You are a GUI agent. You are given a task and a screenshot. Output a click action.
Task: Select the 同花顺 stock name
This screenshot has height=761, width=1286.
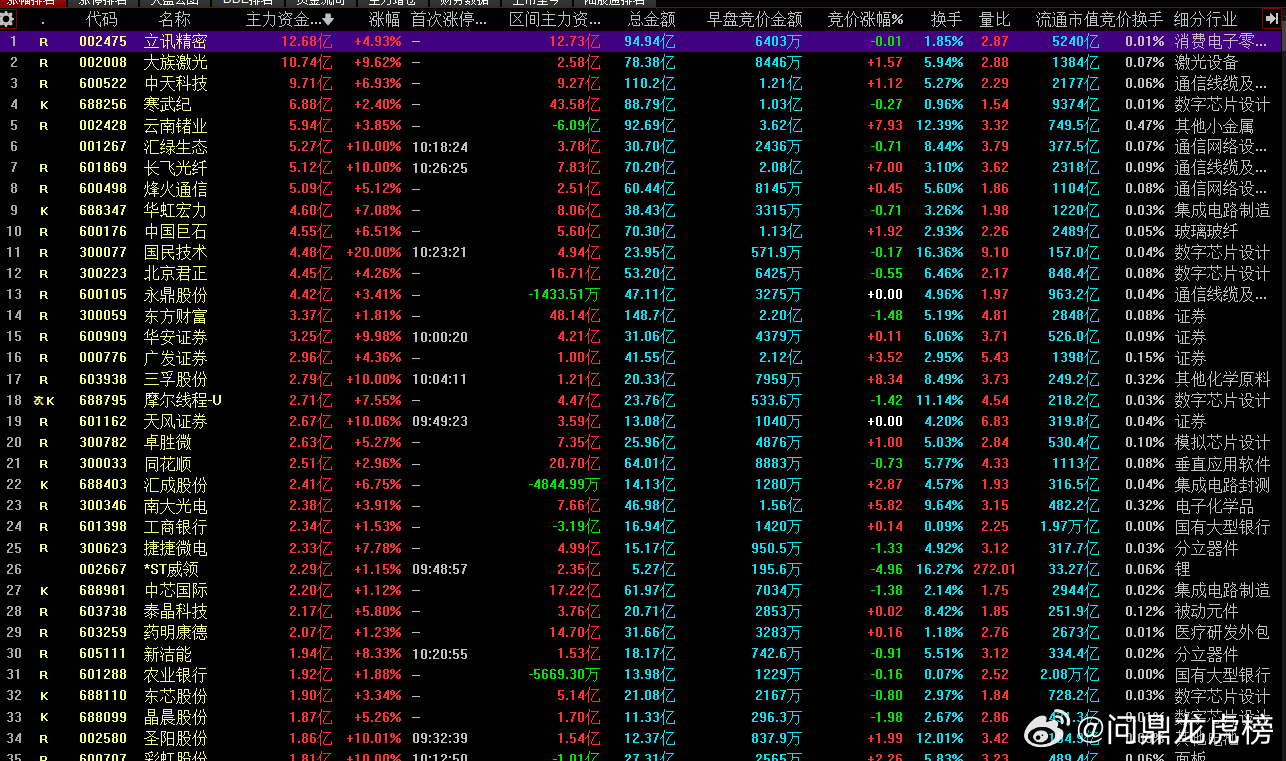(168, 464)
